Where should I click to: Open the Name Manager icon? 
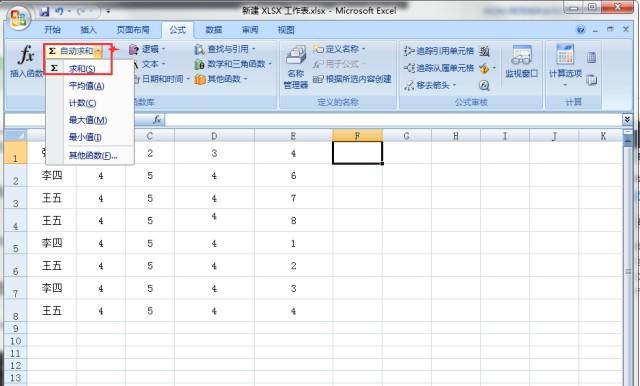tap(296, 55)
